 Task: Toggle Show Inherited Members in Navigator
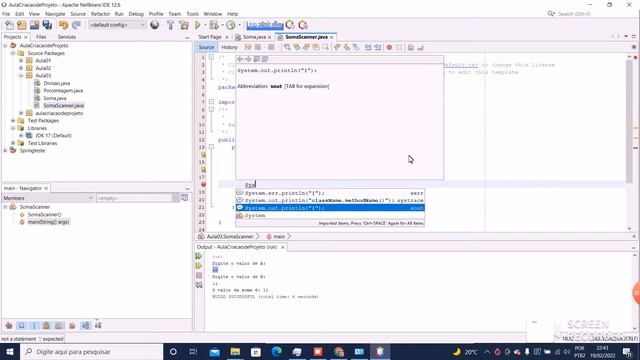9,326
